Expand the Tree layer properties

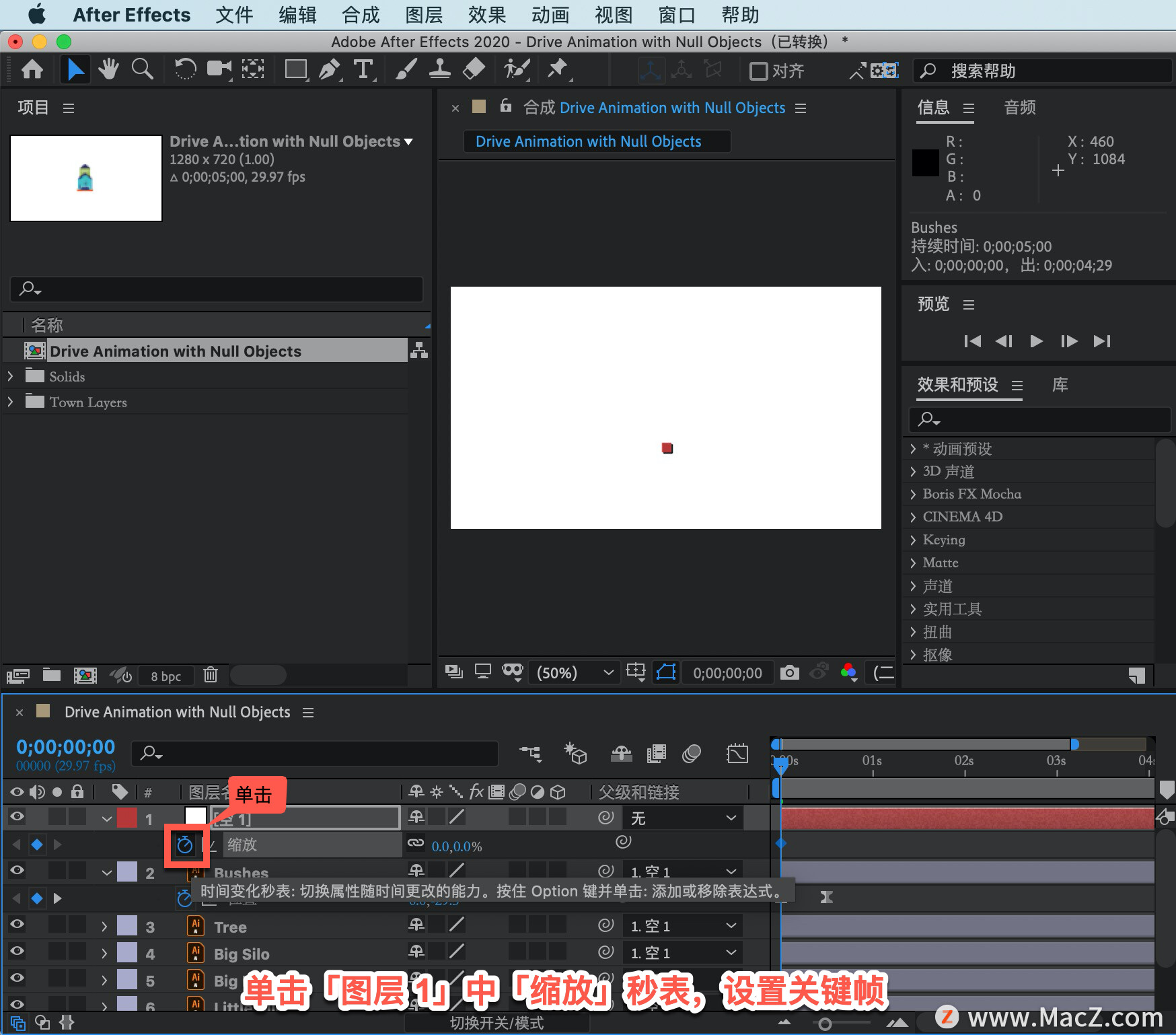tap(104, 927)
